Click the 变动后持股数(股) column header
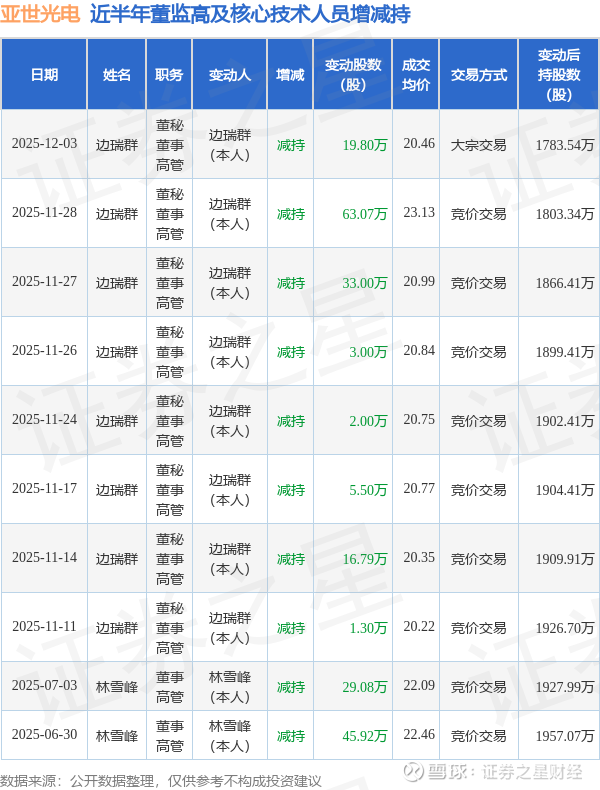This screenshot has width=600, height=790. click(559, 75)
